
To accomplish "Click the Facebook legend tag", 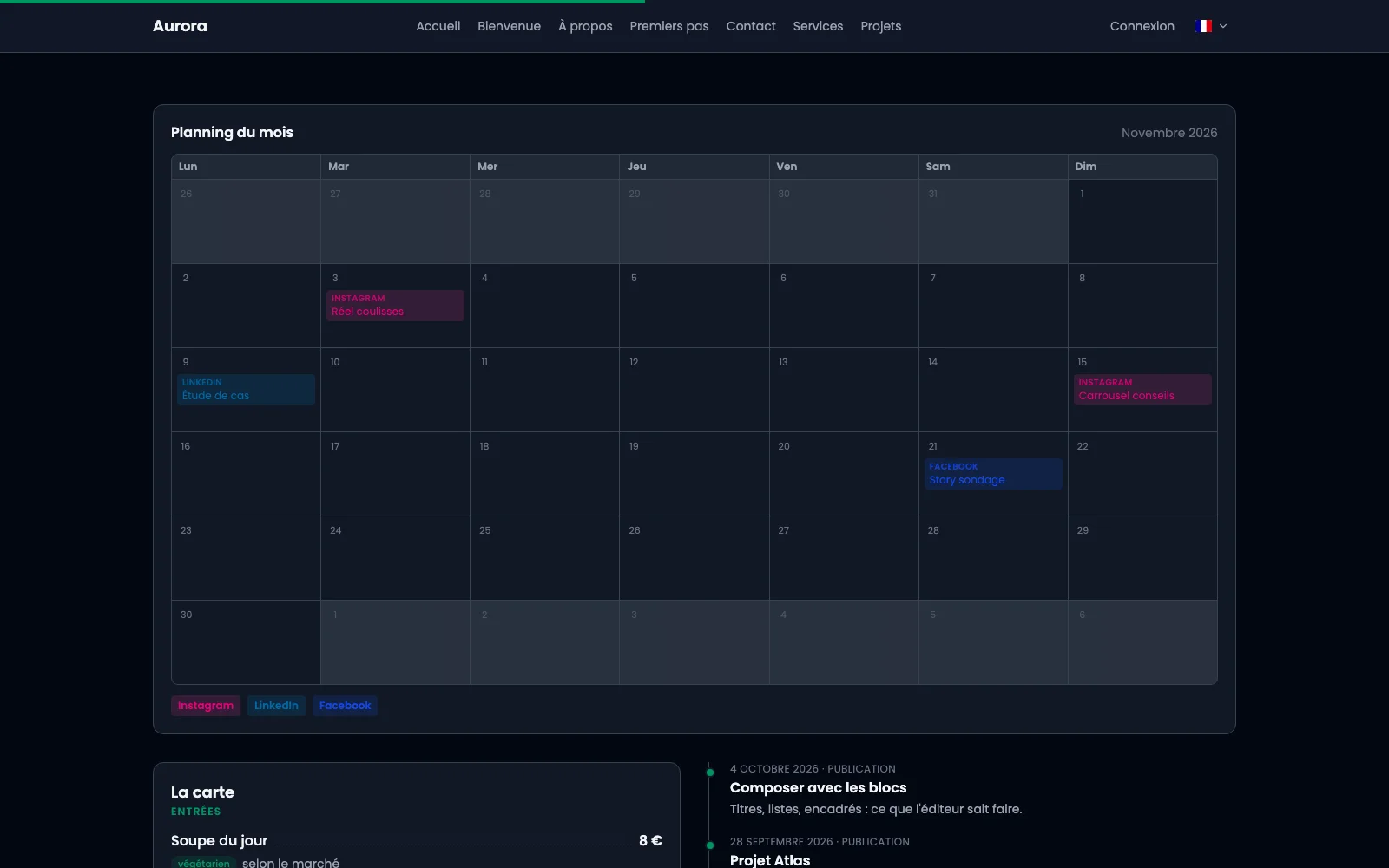I will (x=345, y=706).
